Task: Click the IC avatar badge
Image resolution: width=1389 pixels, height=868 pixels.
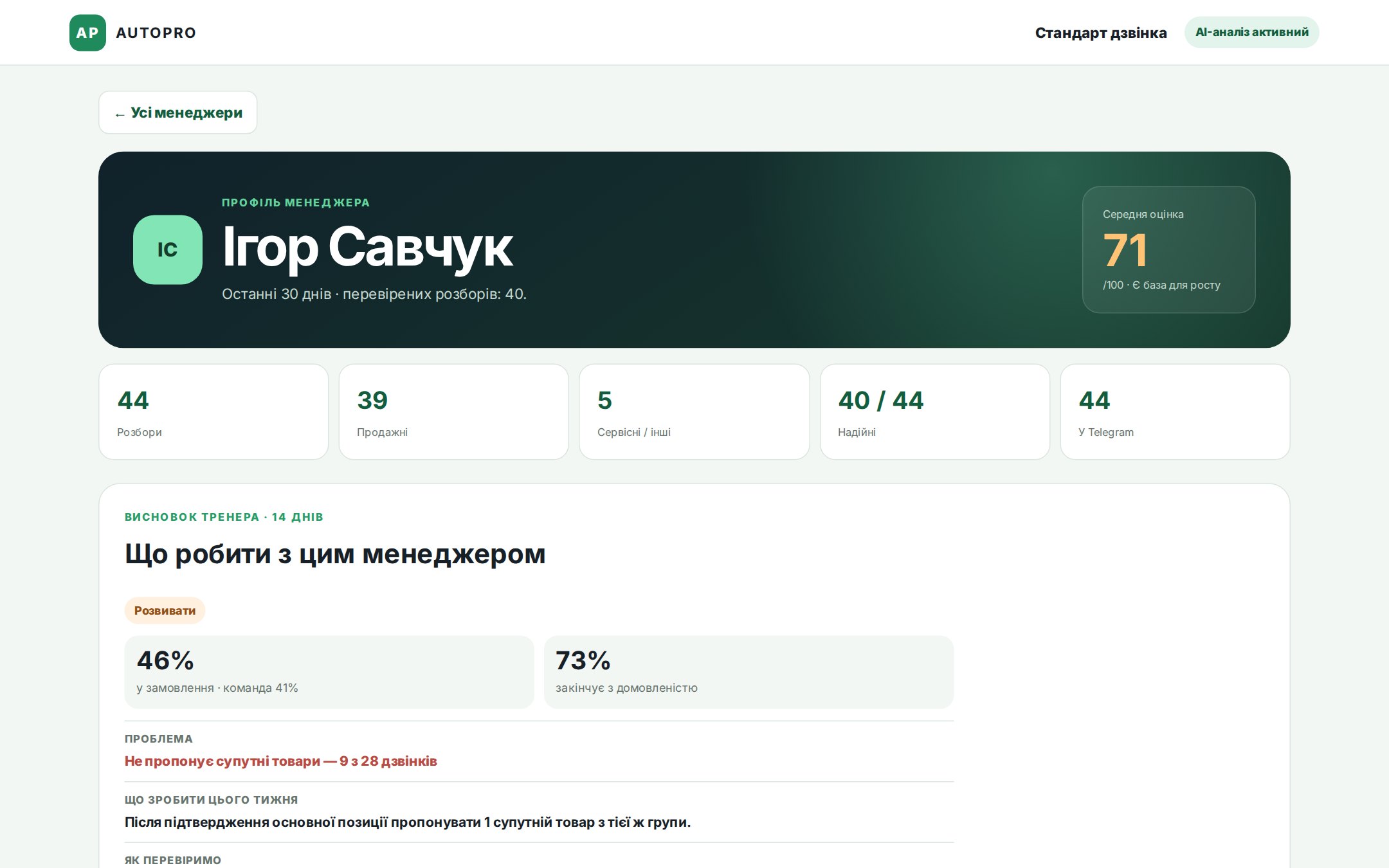Action: click(168, 249)
